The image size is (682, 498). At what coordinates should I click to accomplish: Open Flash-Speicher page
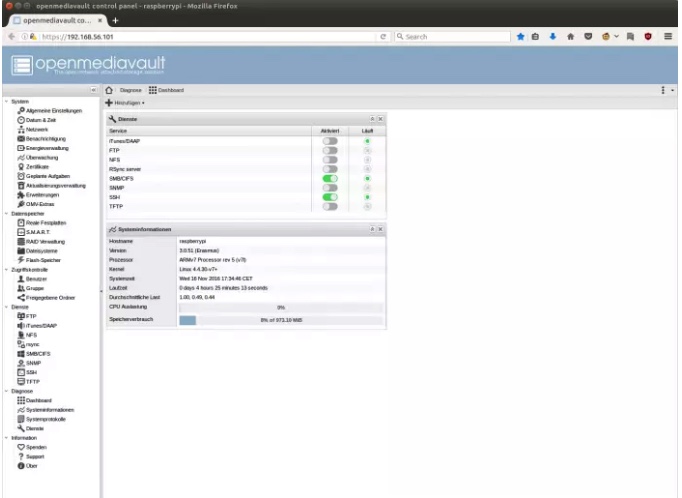(39, 260)
